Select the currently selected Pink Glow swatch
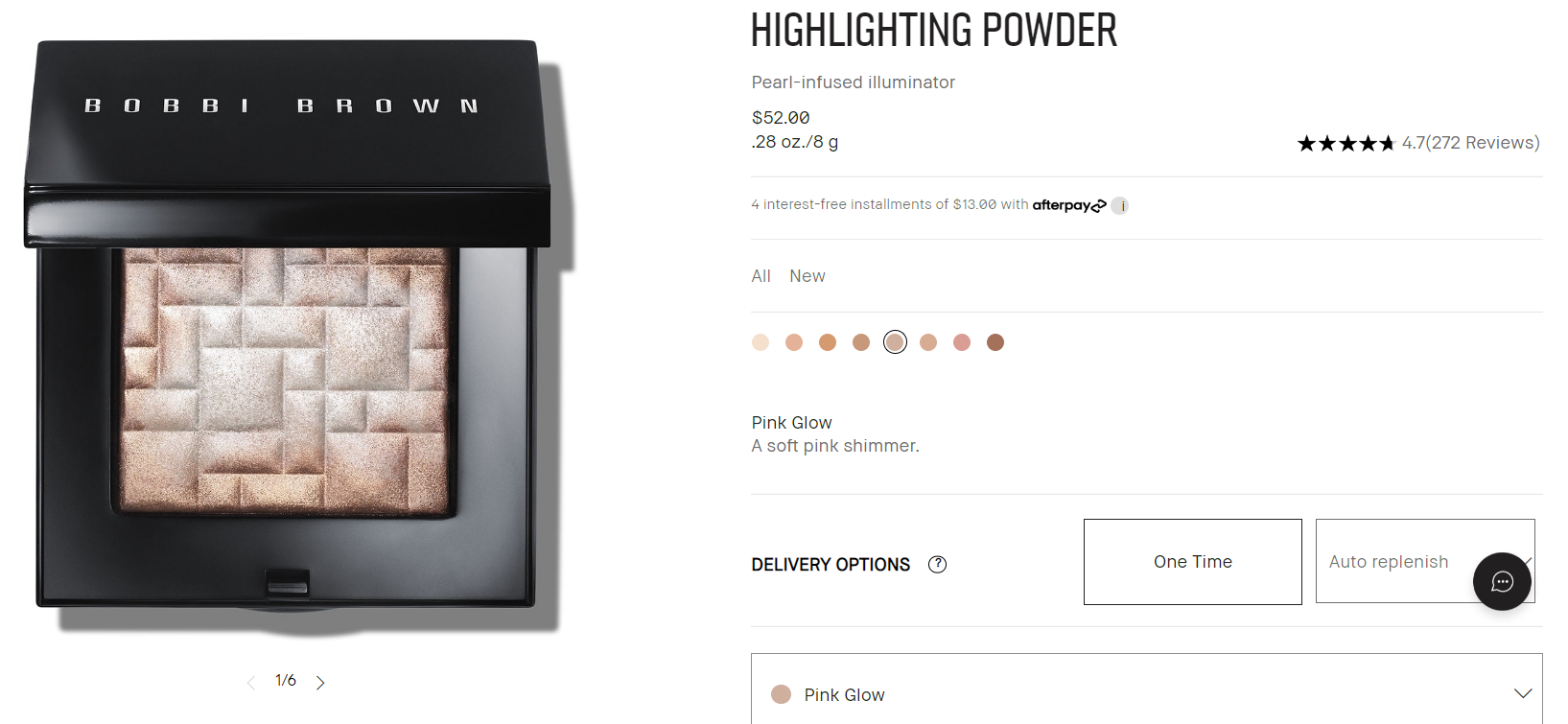Viewport: 1568px width, 724px height. click(895, 342)
